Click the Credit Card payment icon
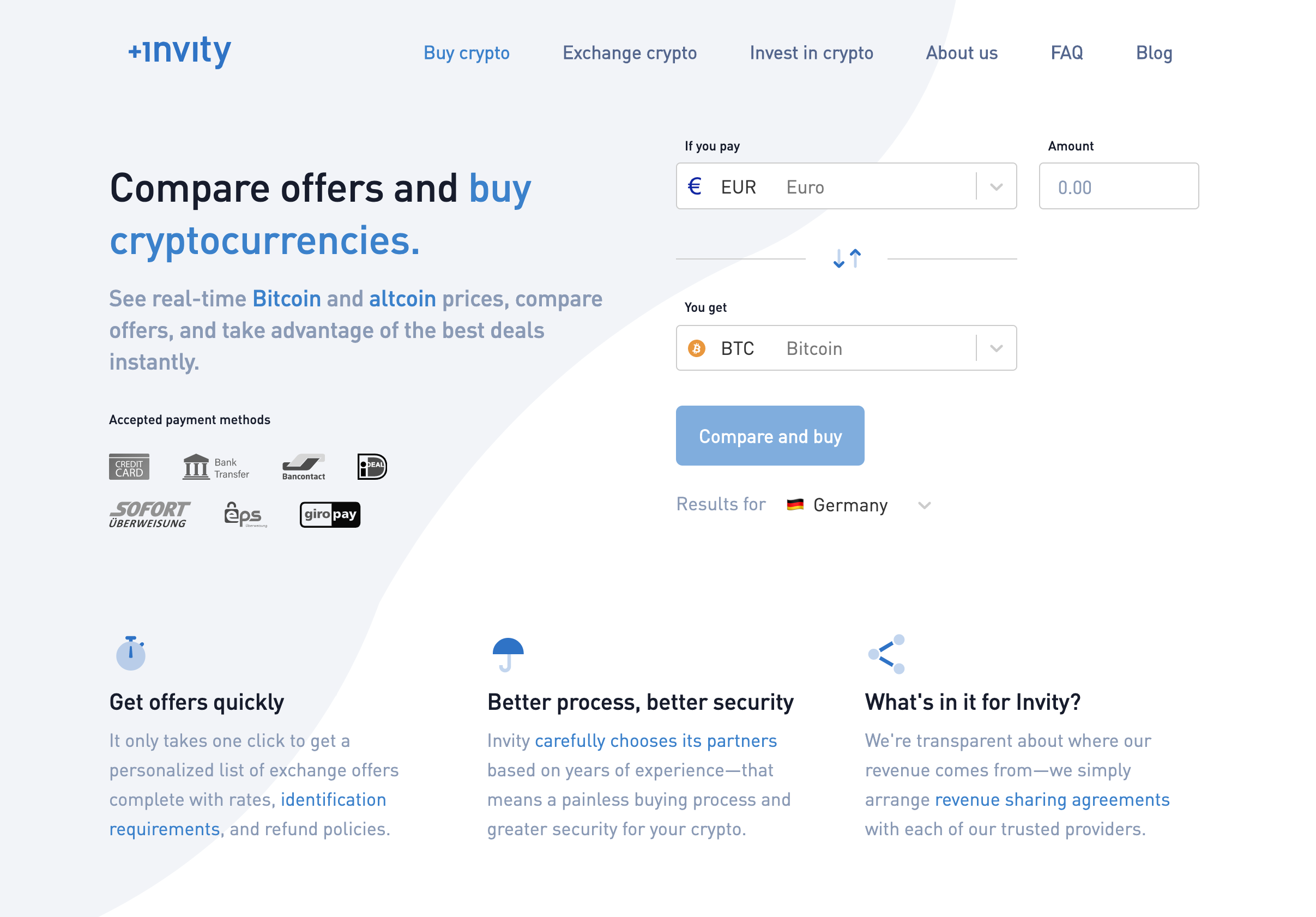 (x=129, y=467)
